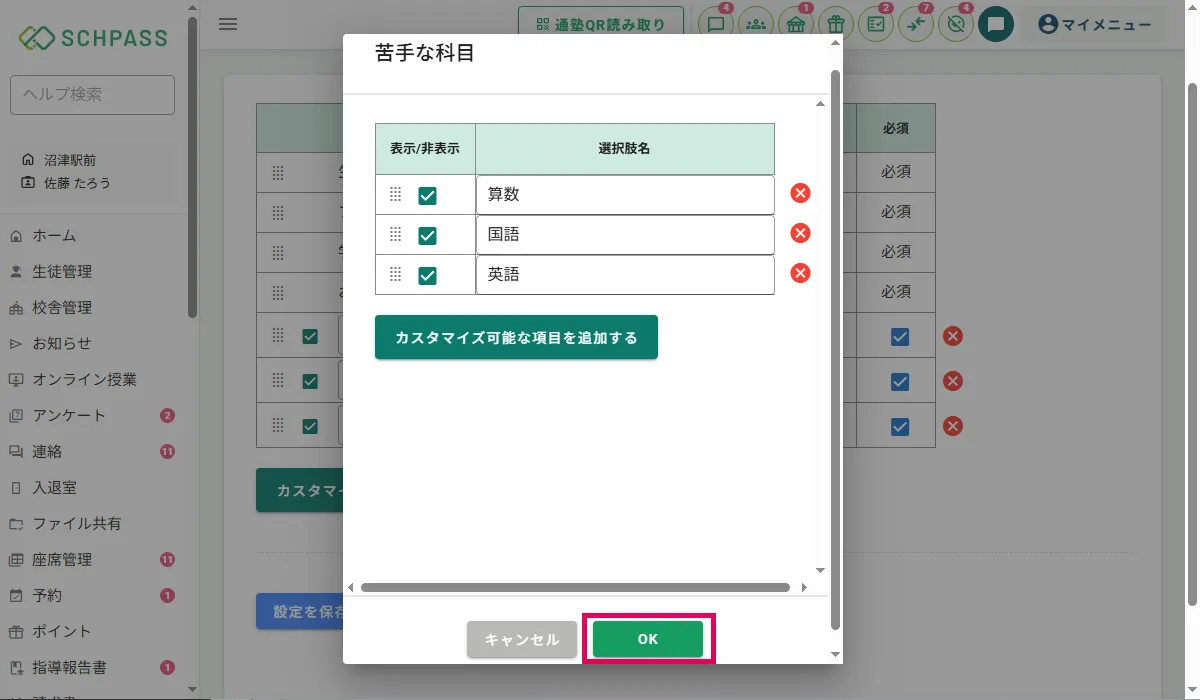Go to アンケート in the sidebar

tap(69, 416)
